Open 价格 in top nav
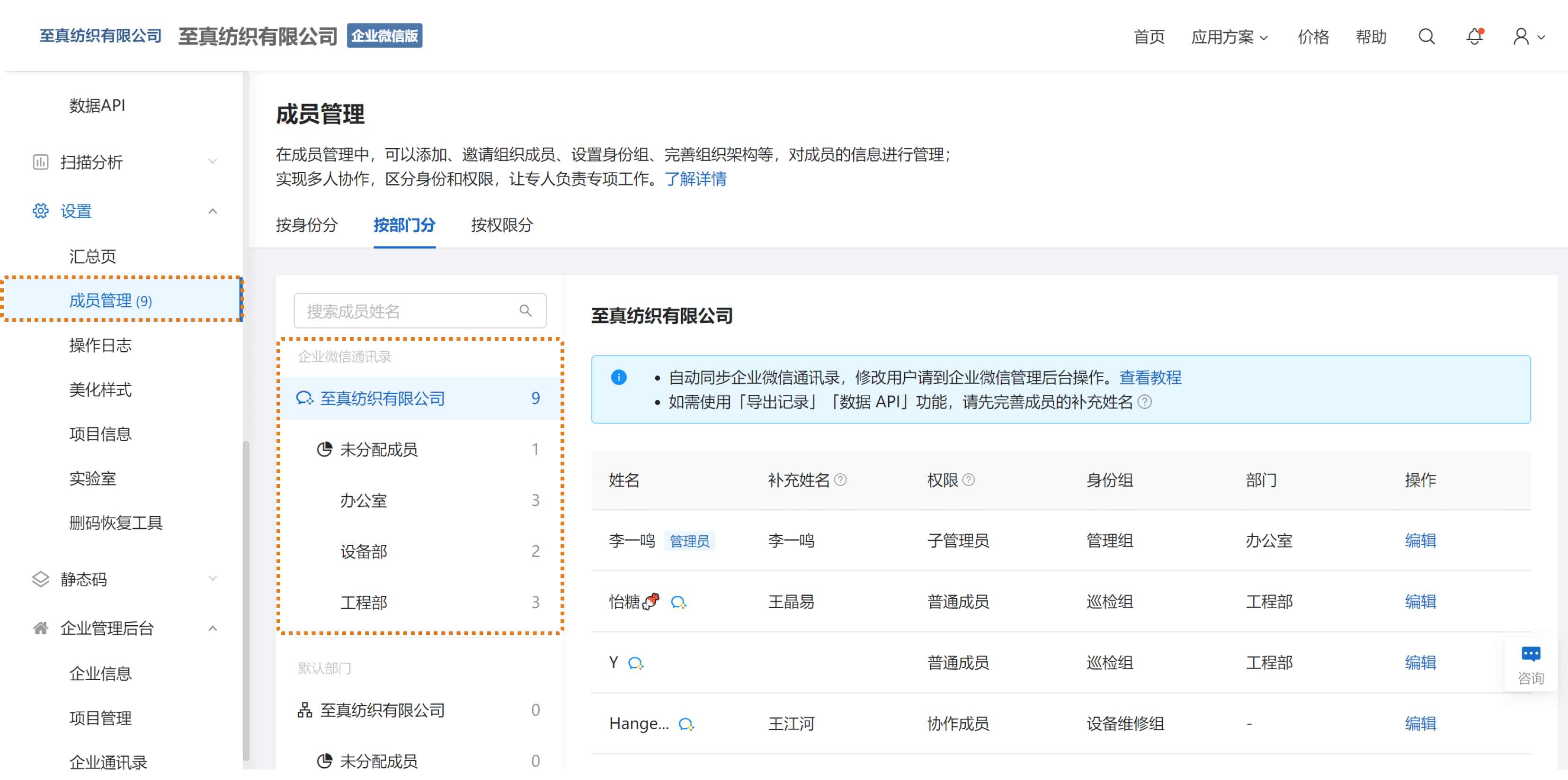This screenshot has height=780, width=1568. pos(1313,37)
